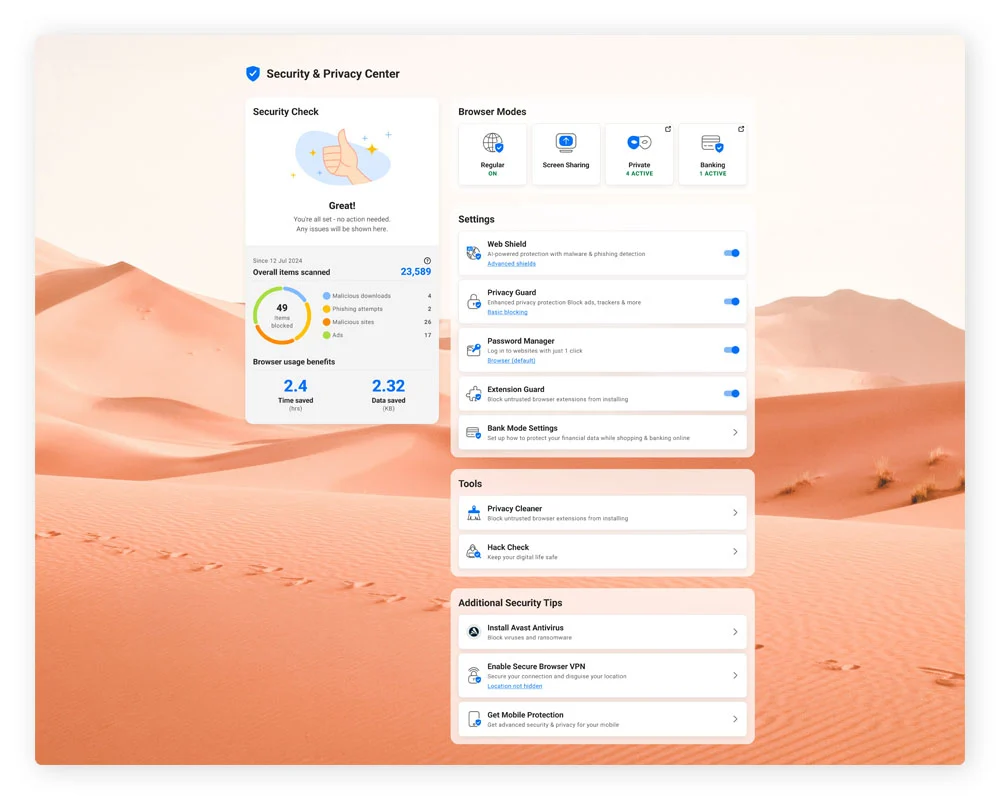This screenshot has width=1000, height=800.
Task: Click the Hack Check icon
Action: pyautogui.click(x=473, y=551)
